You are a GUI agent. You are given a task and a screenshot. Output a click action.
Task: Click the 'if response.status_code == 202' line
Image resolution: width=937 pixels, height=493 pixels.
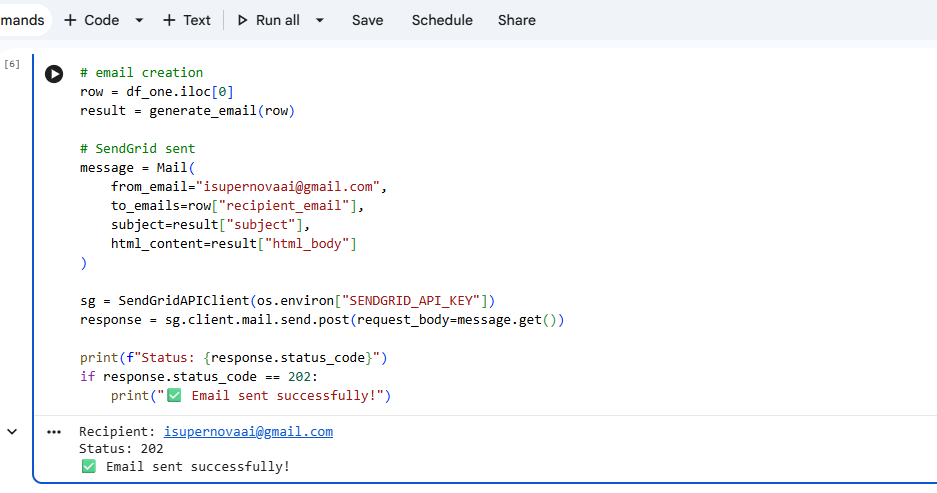click(199, 376)
